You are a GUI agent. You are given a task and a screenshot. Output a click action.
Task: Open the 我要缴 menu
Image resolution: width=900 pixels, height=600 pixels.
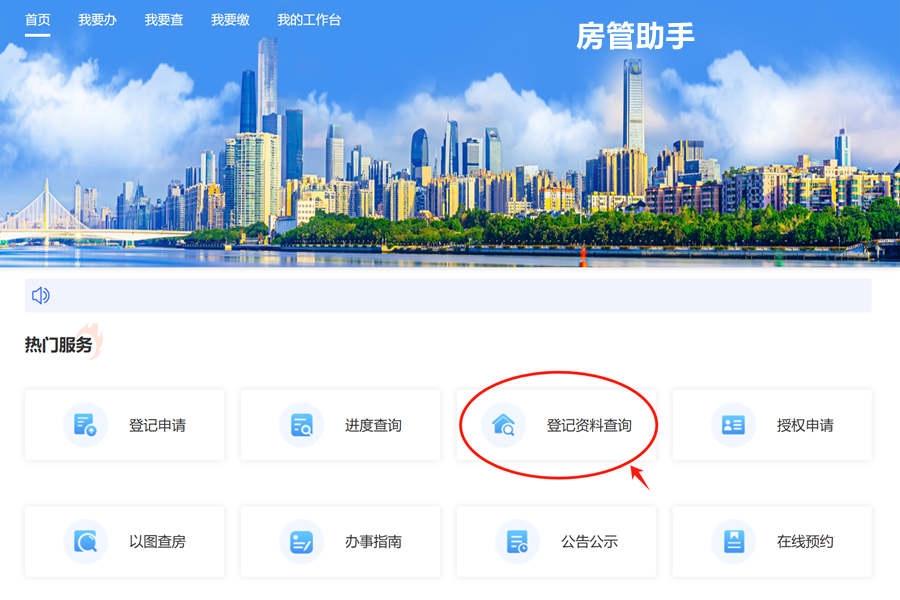(x=230, y=20)
